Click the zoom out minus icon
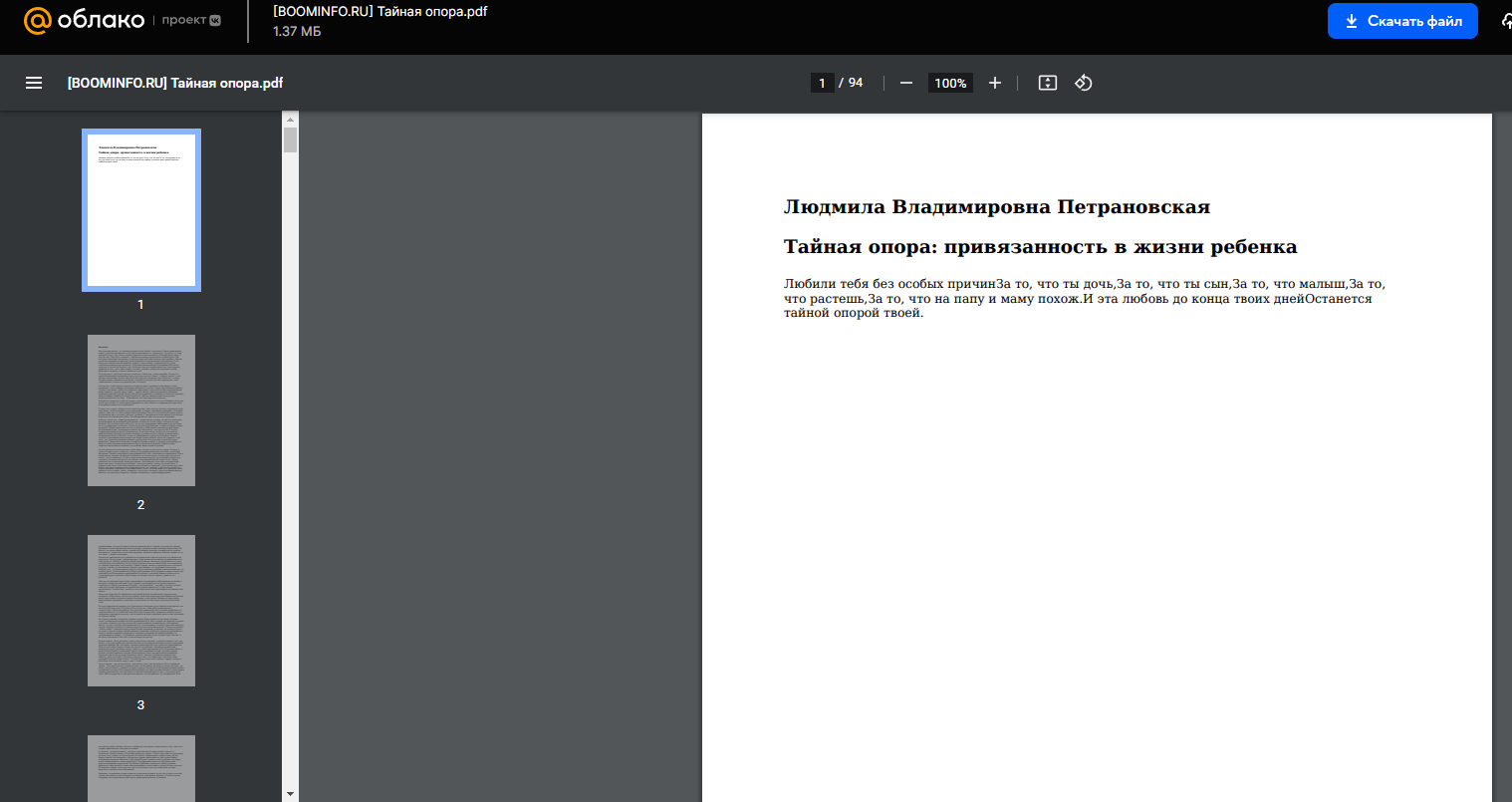The width and height of the screenshot is (1512, 802). (906, 83)
